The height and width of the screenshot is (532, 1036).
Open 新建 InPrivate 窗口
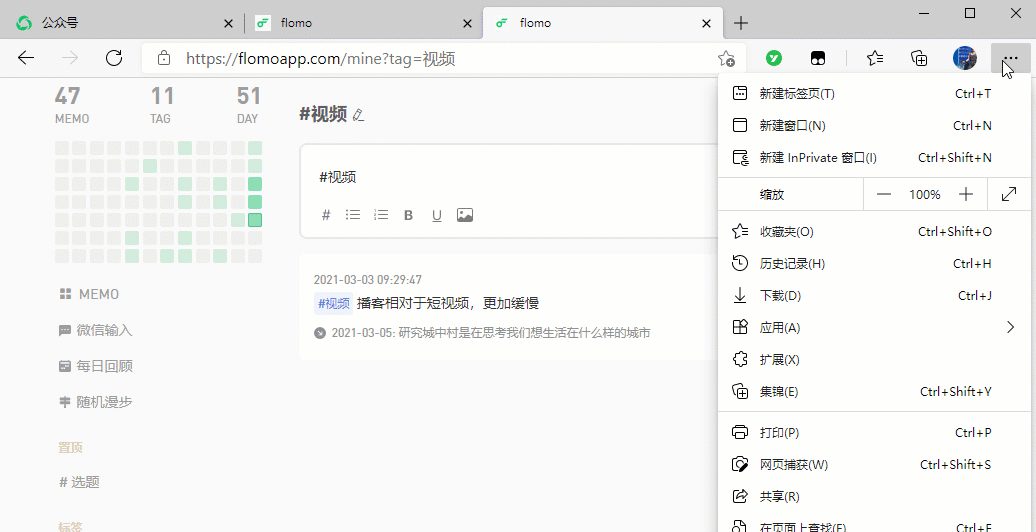point(873,158)
